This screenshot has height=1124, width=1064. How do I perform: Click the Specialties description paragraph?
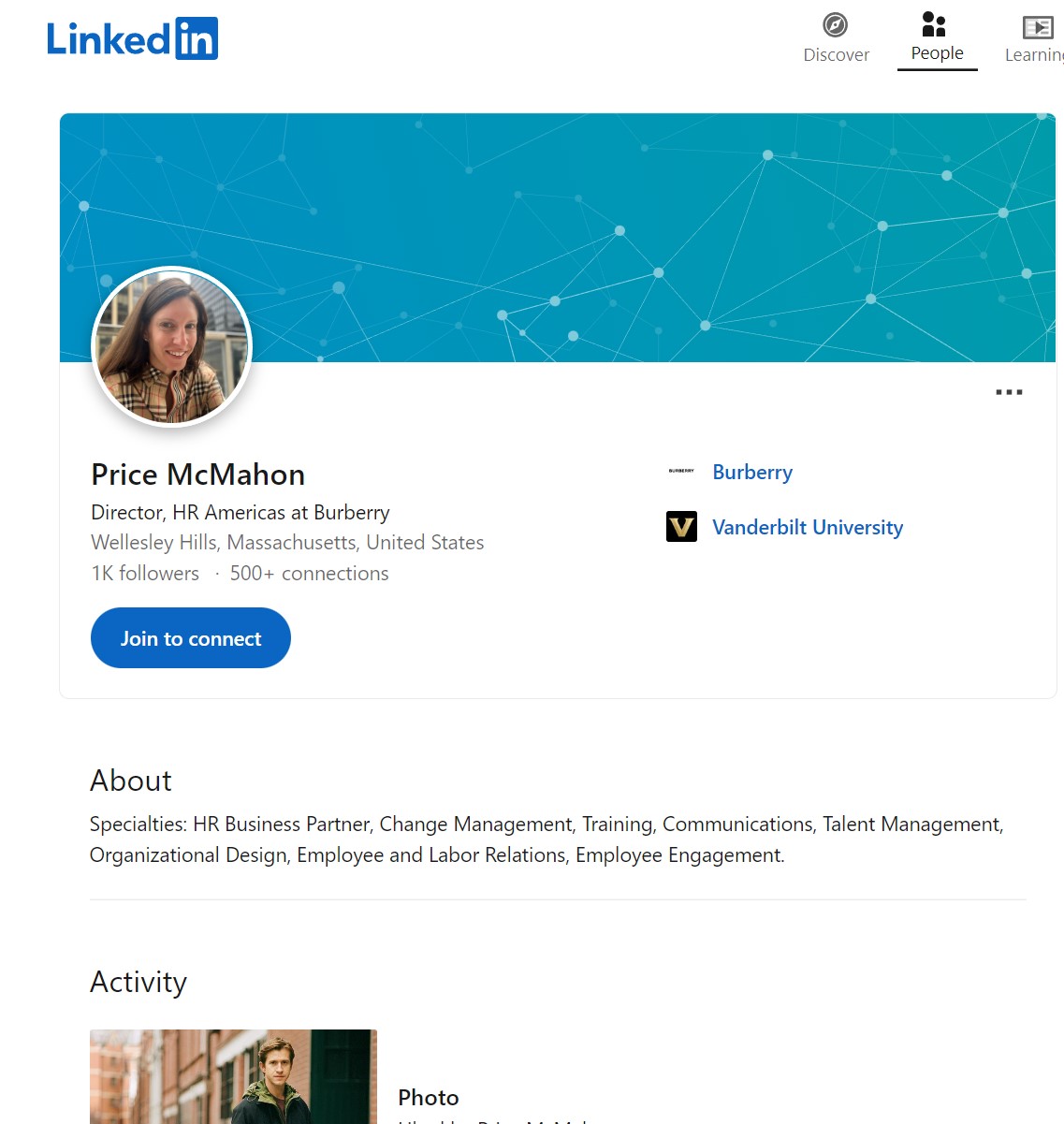[x=547, y=839]
